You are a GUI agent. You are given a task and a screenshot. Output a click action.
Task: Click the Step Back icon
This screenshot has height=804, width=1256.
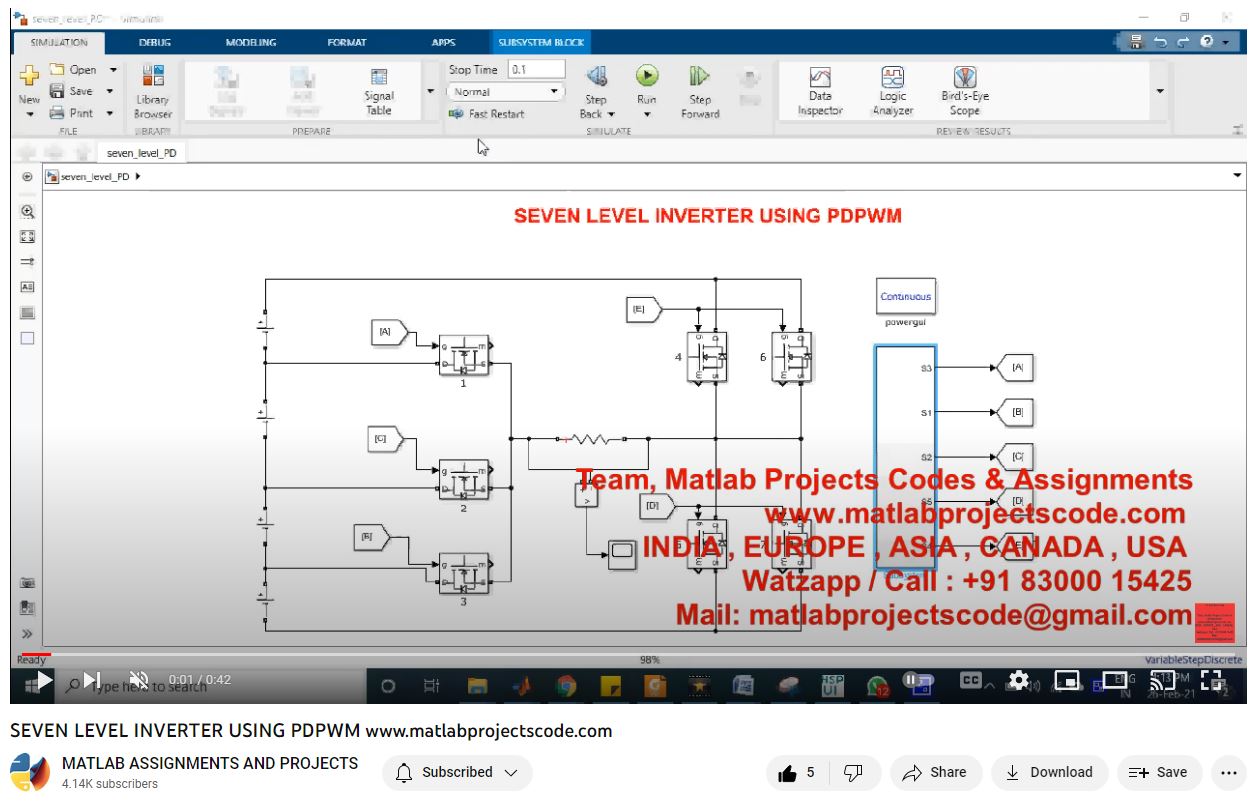pos(596,77)
